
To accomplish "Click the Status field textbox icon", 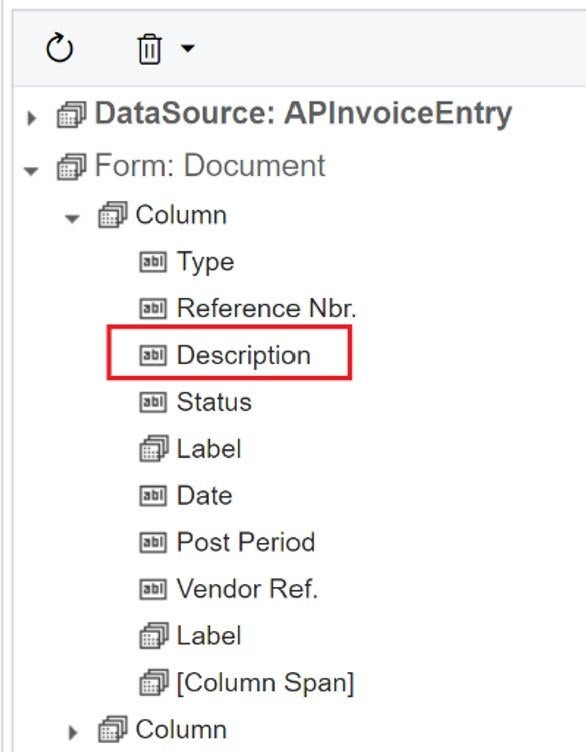I will [153, 402].
